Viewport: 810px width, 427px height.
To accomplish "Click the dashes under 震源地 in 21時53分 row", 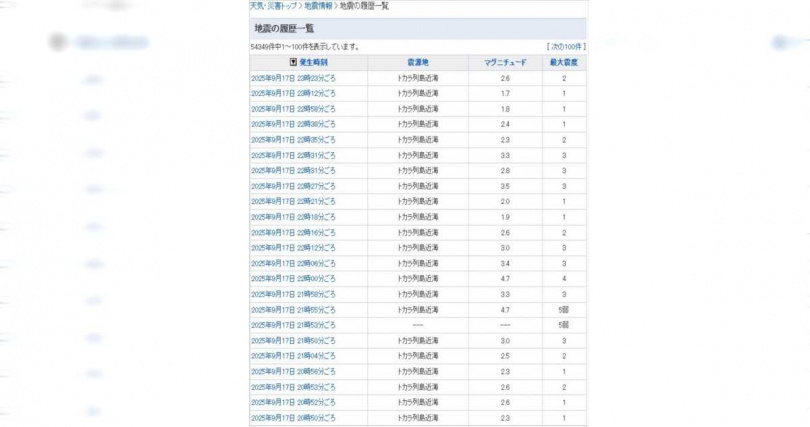I will (x=418, y=325).
